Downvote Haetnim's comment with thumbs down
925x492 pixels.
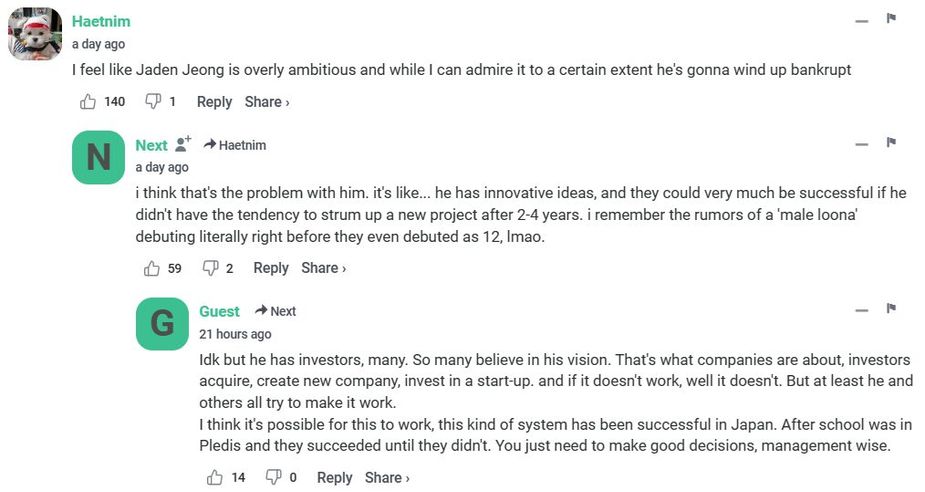point(153,102)
